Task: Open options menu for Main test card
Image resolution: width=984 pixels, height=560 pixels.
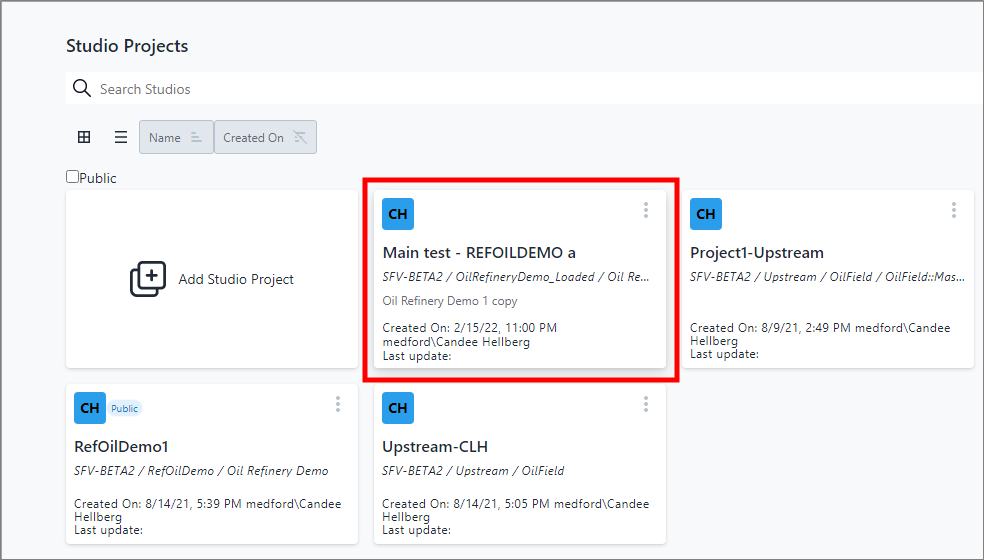Action: tap(646, 210)
